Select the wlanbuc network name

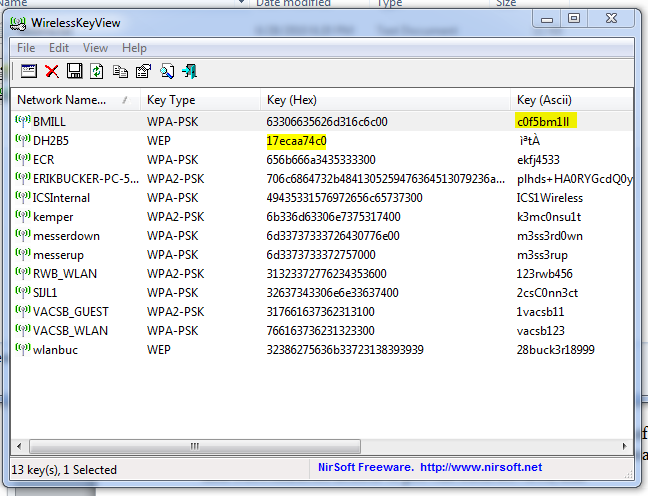click(55, 350)
